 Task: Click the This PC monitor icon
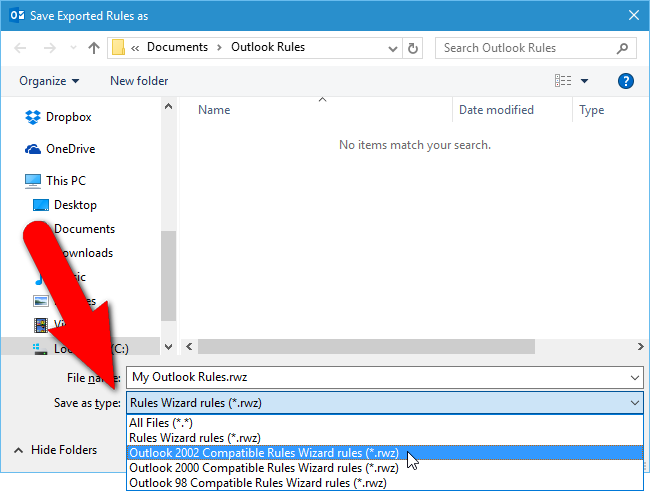point(33,181)
